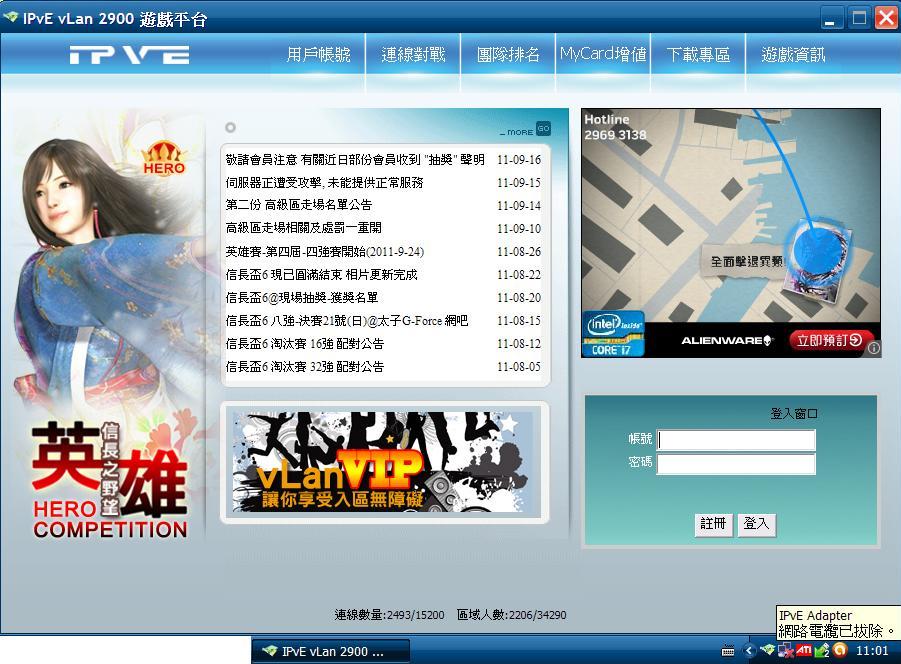The height and width of the screenshot is (664, 901).
Task: Open the on-screen keyboard tray icon
Action: [x=729, y=651]
